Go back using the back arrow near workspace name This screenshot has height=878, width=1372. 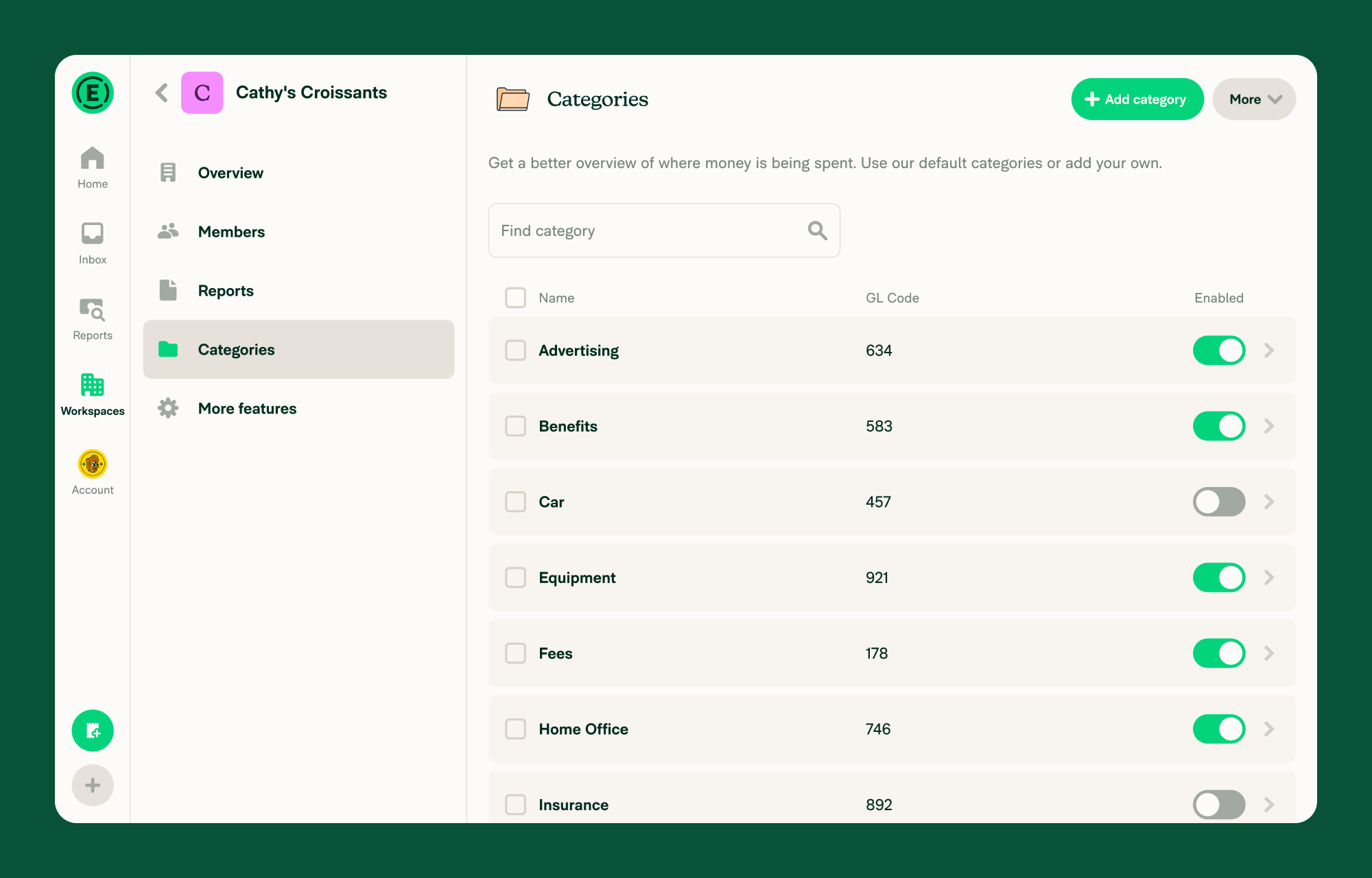[x=161, y=93]
